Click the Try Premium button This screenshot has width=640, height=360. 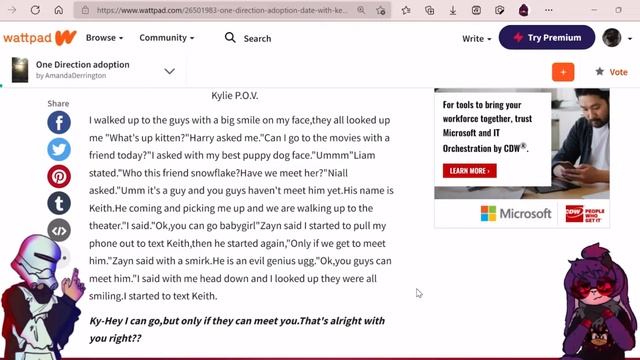[x=547, y=37]
